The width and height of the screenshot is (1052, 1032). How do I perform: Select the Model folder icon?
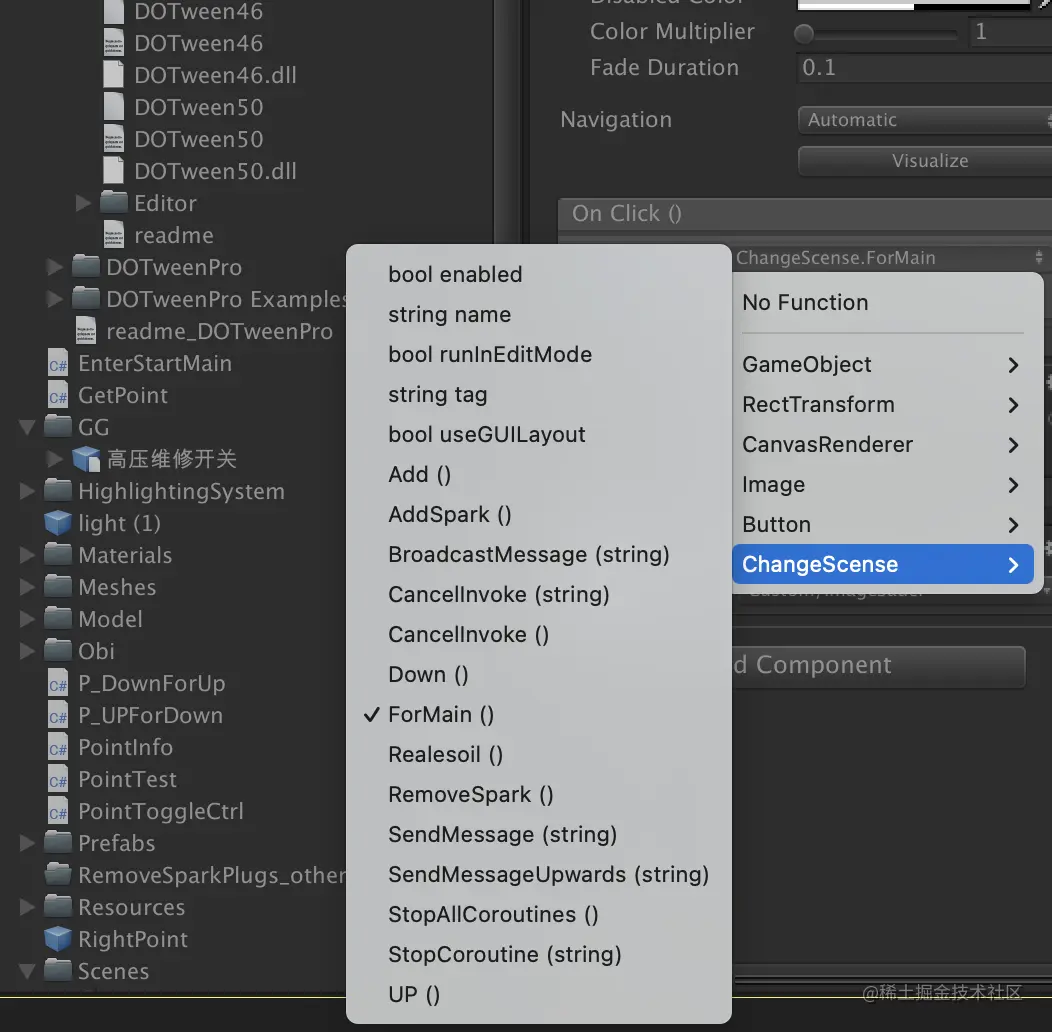coord(58,619)
